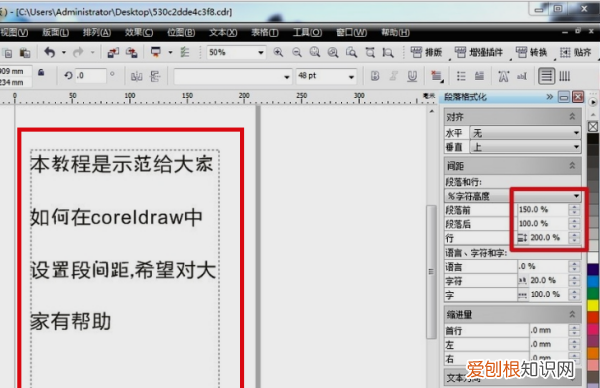Collapse the 对齐 section
Screen dimensions: 600x388
click(572, 116)
